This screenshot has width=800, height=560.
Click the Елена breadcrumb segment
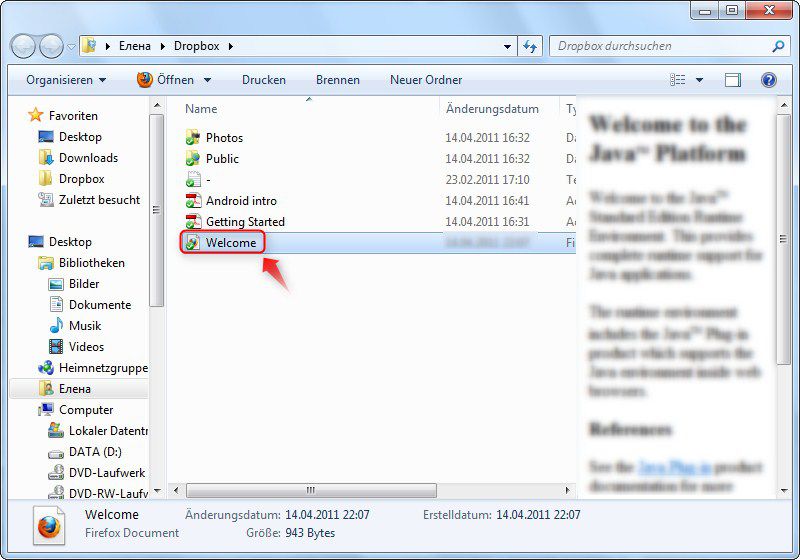pos(135,46)
